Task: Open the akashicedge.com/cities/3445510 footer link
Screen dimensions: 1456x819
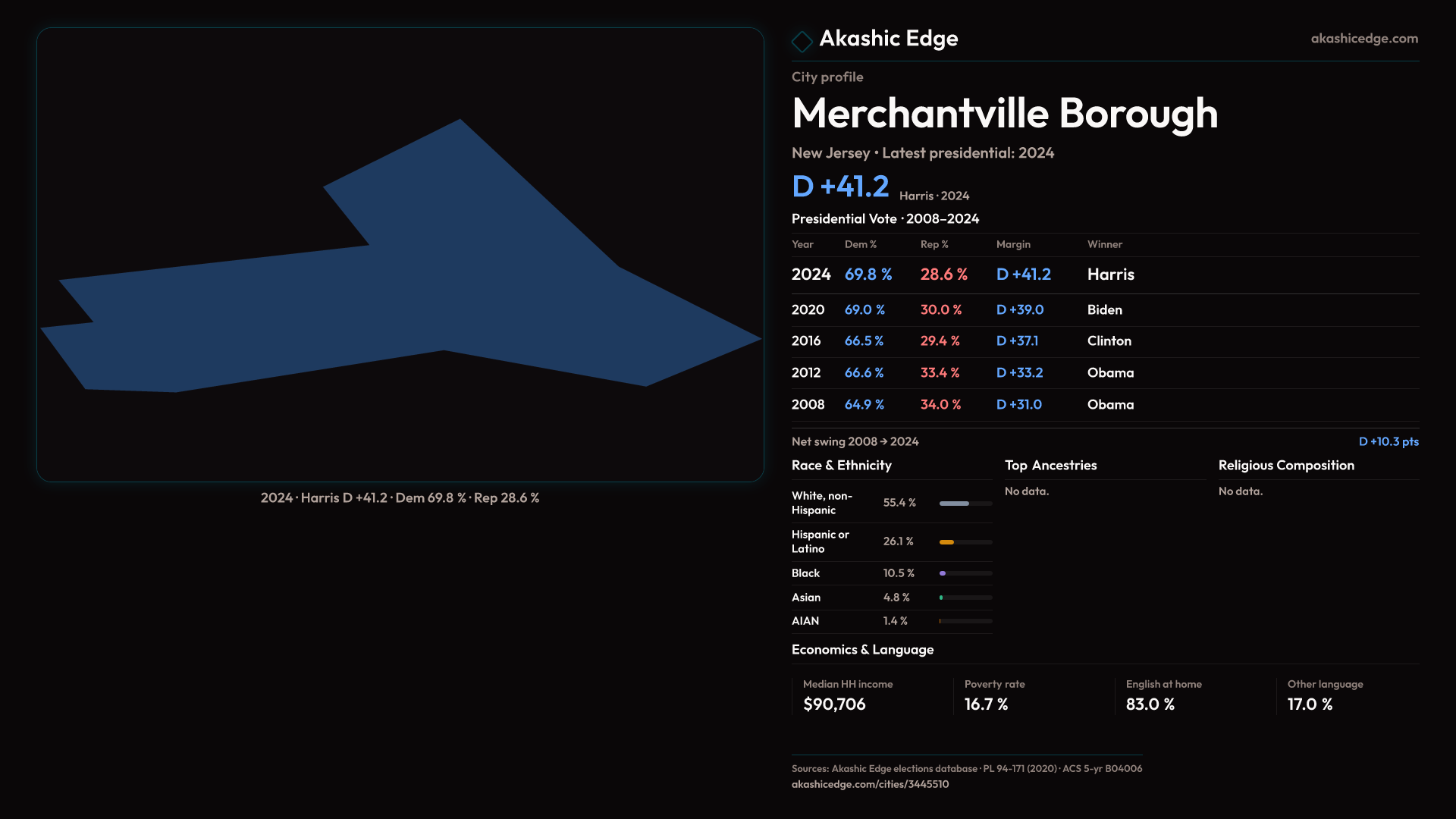Action: click(x=870, y=784)
